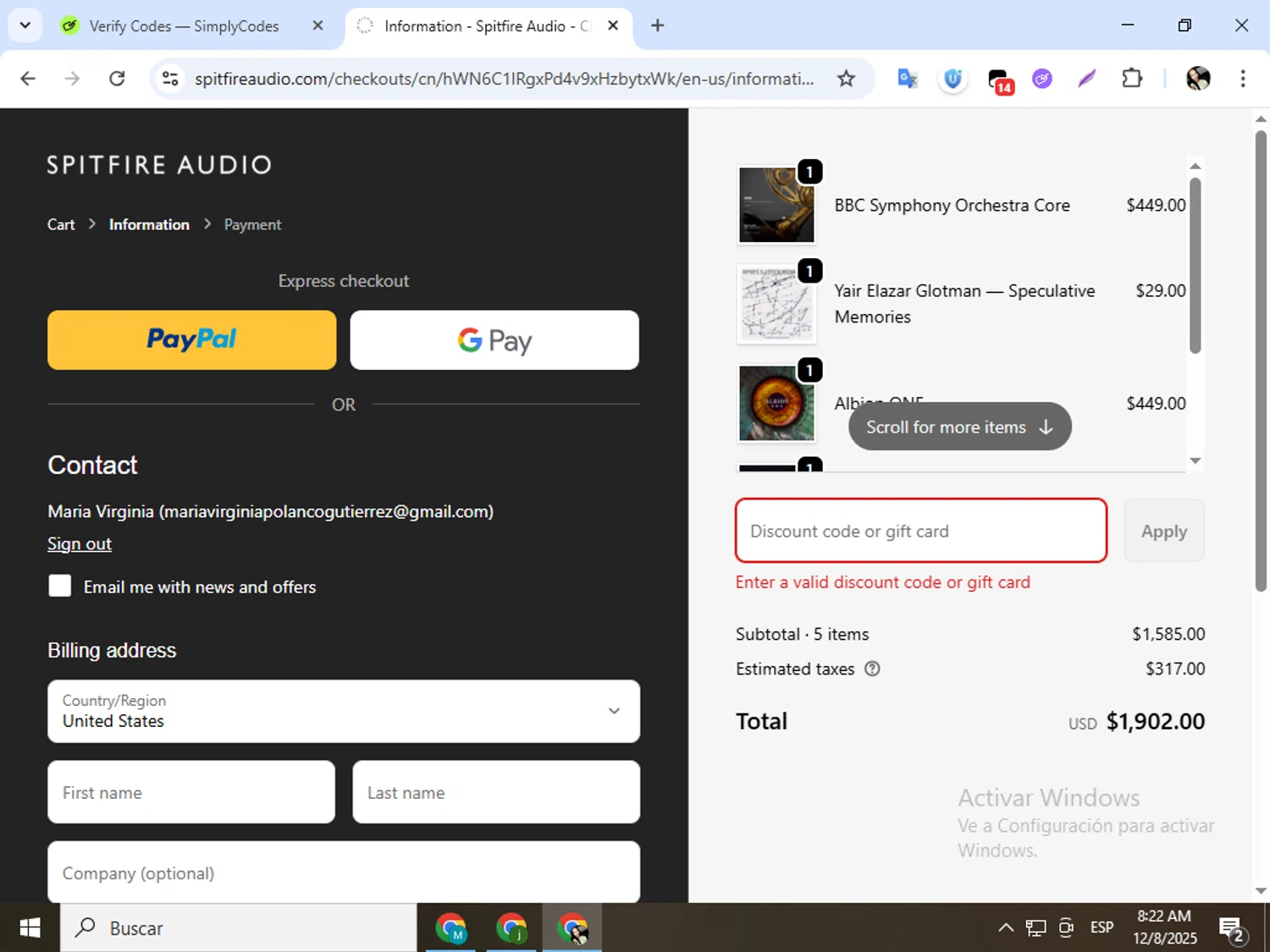Click the discount code input field
Image resolution: width=1270 pixels, height=952 pixels.
(x=921, y=531)
